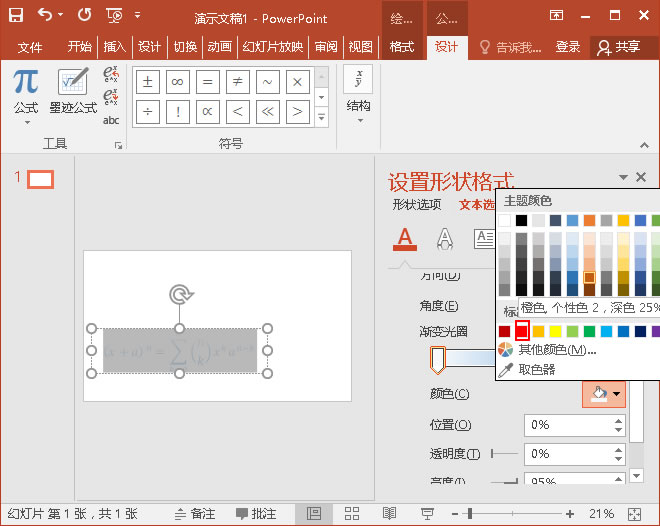
Task: Click 其他颜色(M)... more colors
Action: pos(555,350)
